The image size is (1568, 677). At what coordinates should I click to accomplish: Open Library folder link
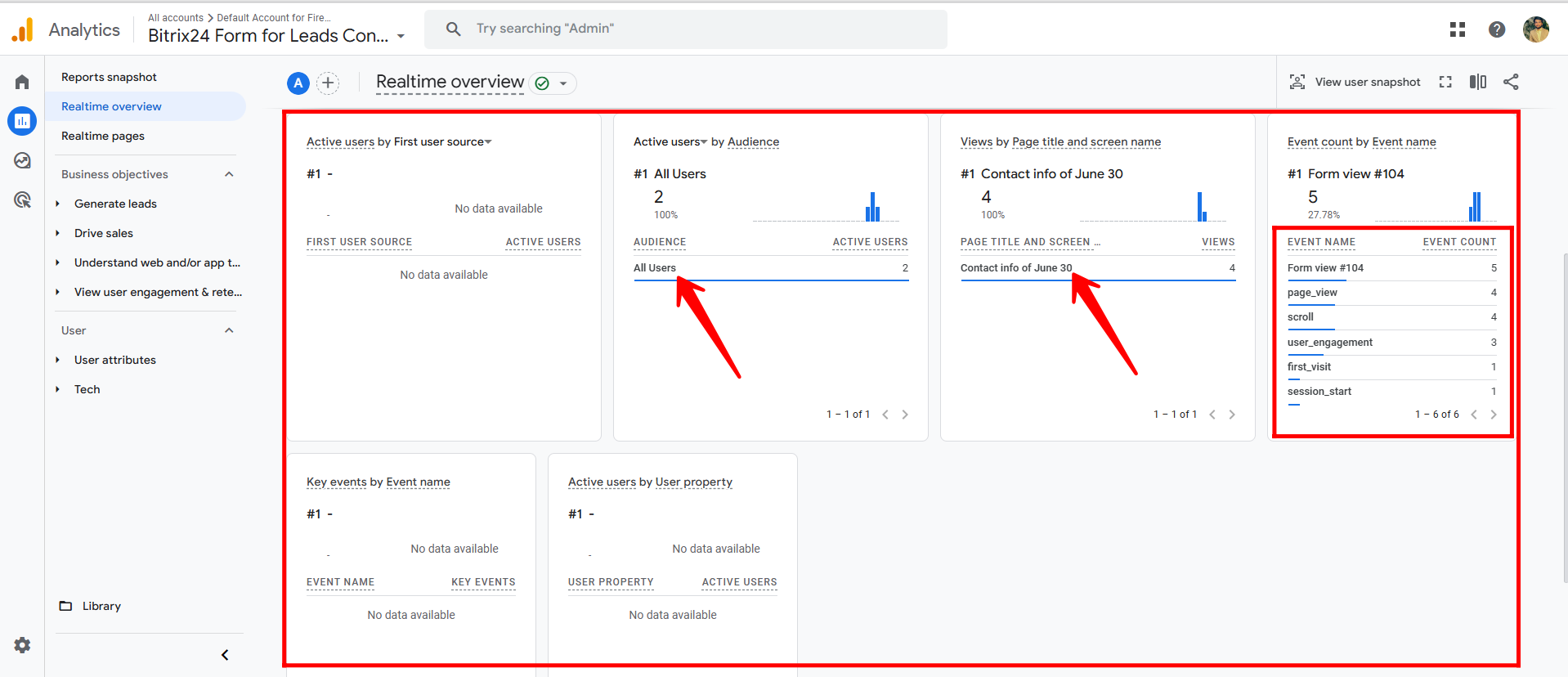coord(90,606)
